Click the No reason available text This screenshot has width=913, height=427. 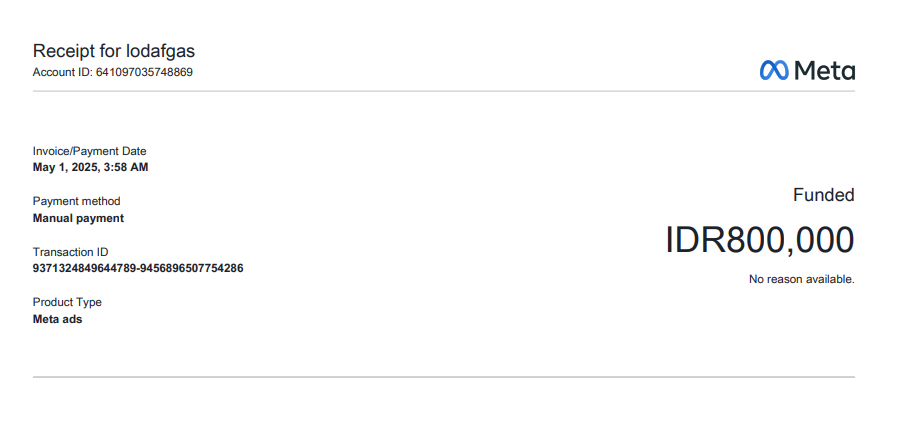point(801,279)
